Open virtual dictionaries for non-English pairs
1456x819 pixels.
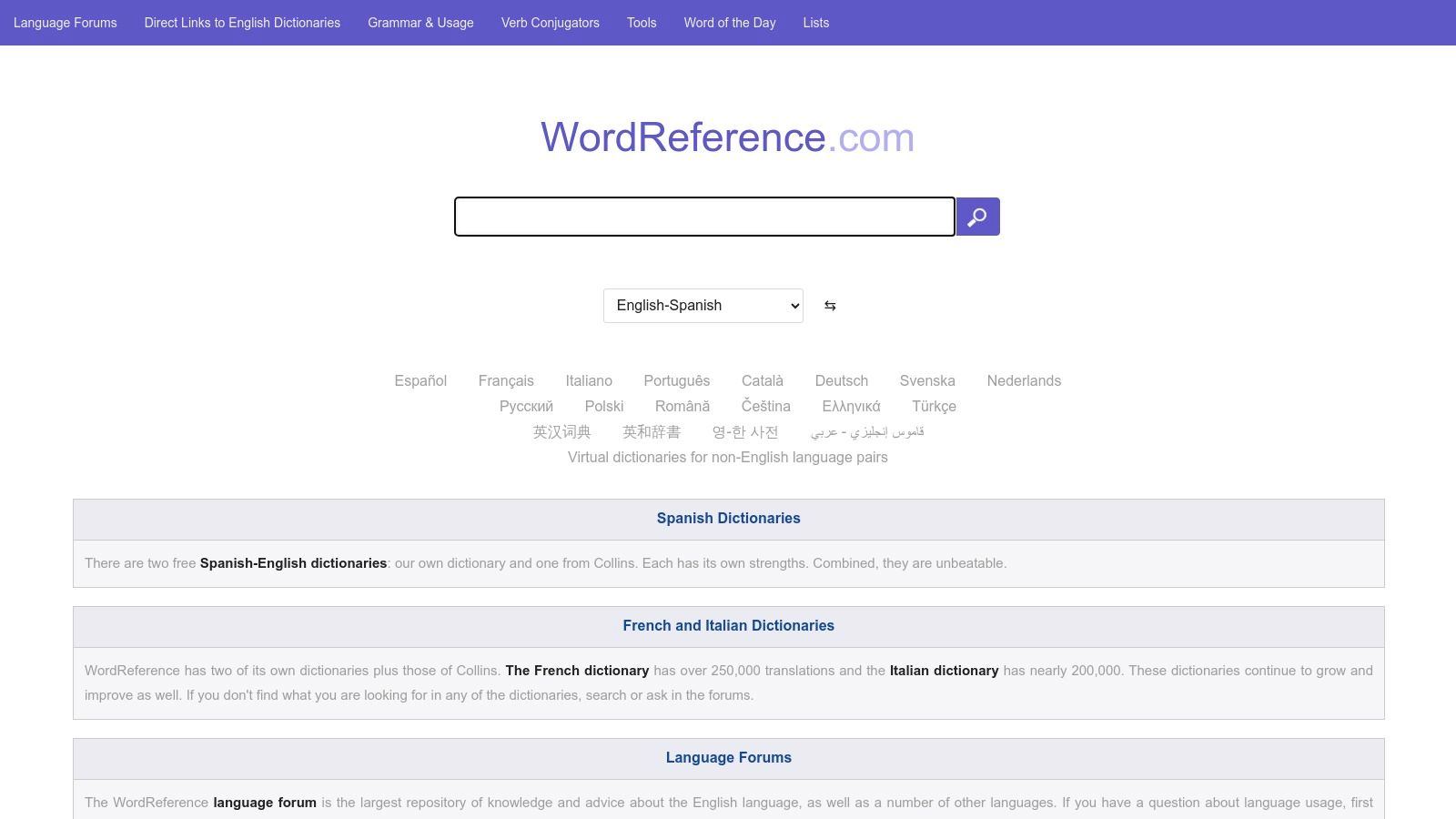pos(727,457)
